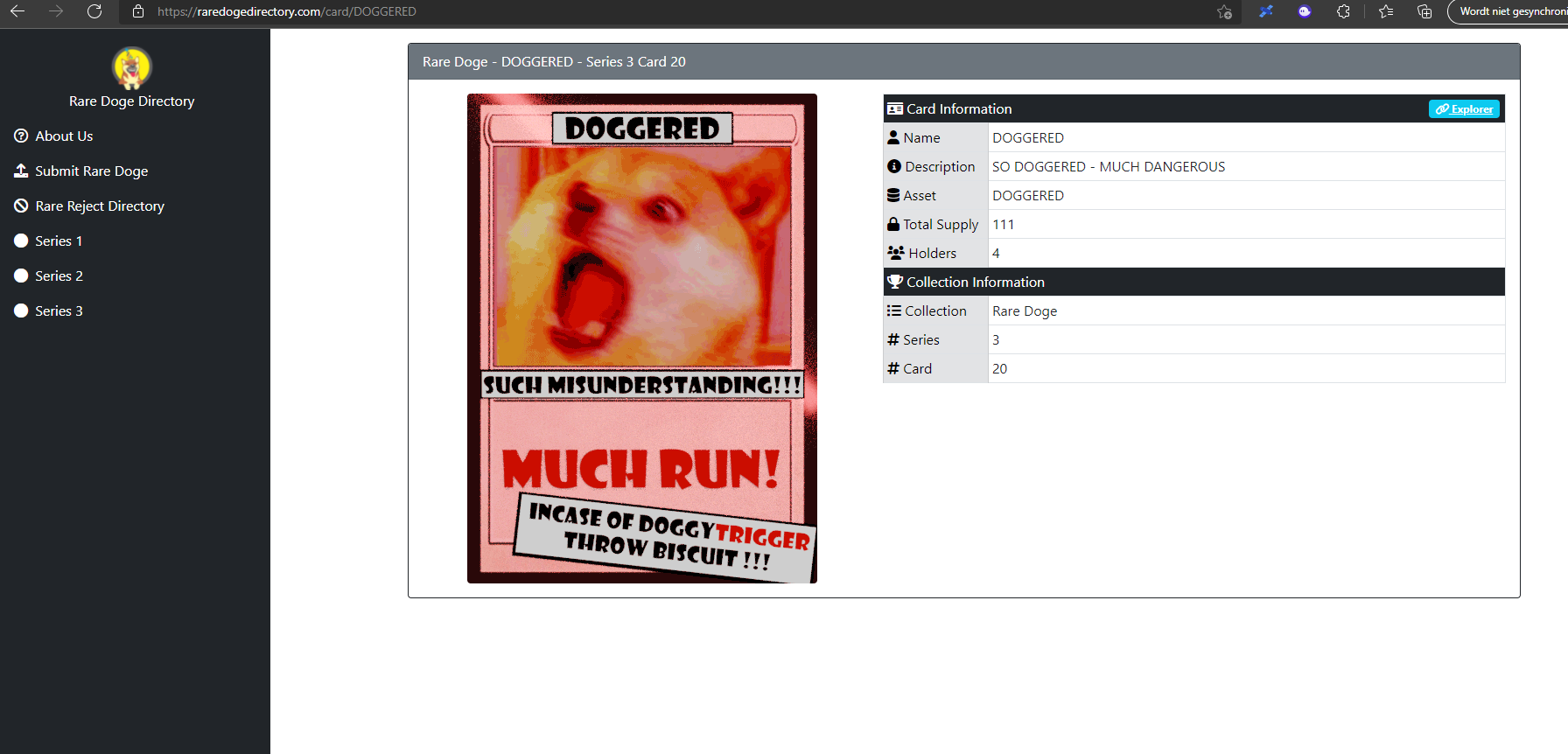This screenshot has height=754, width=1568.
Task: Click the Name value DOGGERED
Action: (1028, 137)
